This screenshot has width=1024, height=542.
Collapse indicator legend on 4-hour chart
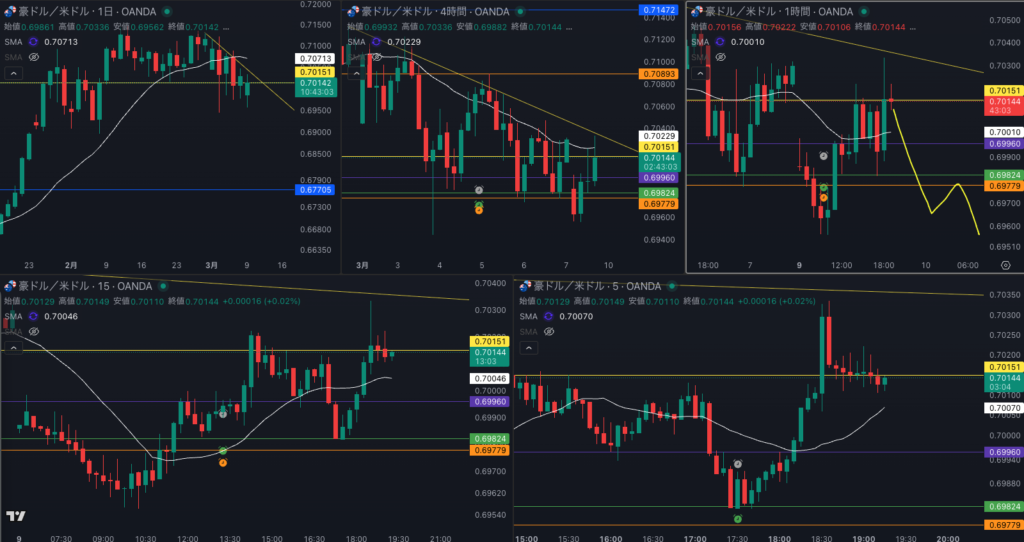point(354,73)
